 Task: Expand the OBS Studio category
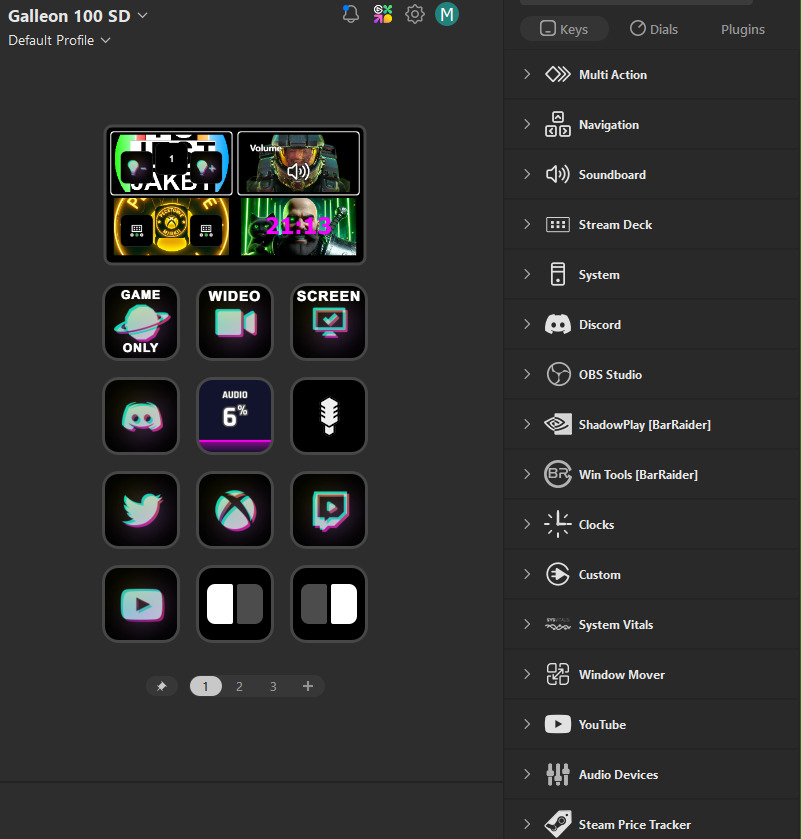[610, 375]
